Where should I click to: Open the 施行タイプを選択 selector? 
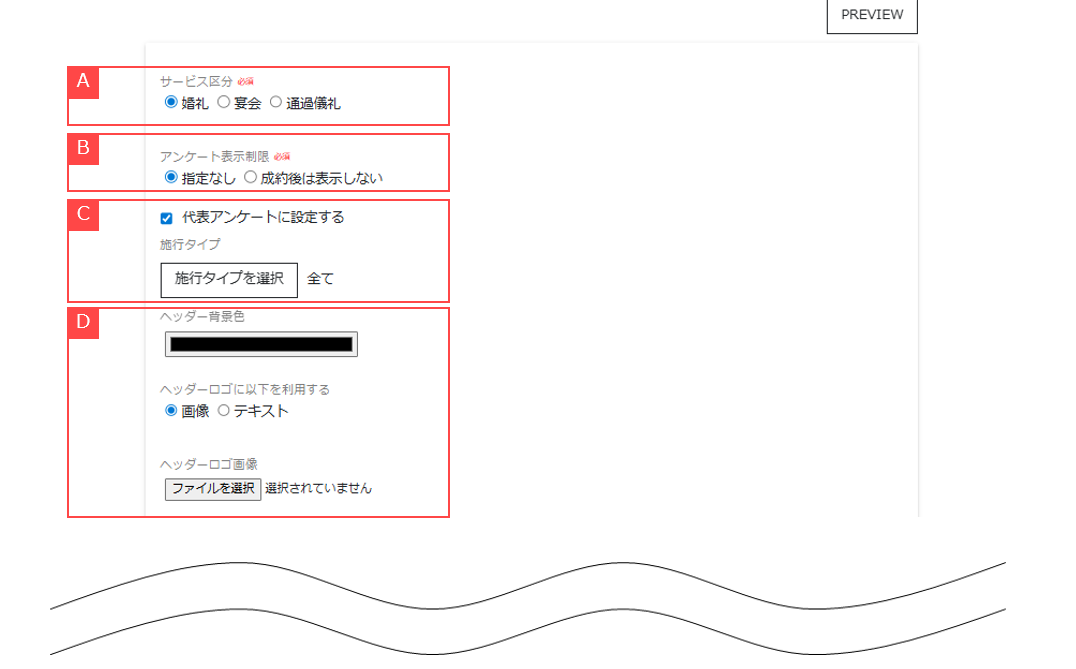click(x=229, y=279)
